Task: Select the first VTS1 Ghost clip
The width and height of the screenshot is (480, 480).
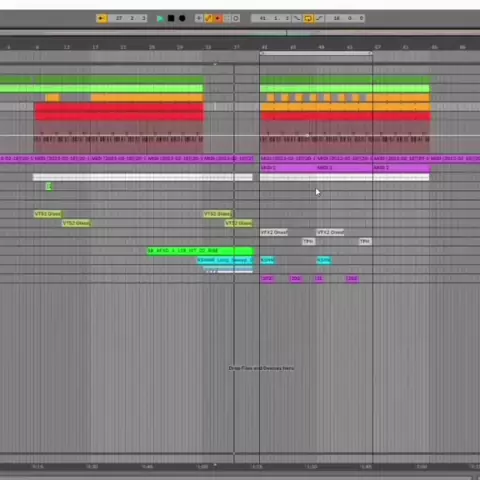Action: coord(48,214)
